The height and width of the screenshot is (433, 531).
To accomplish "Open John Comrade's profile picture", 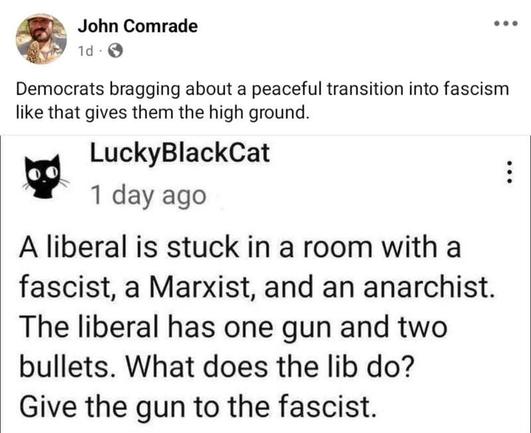I will [41, 39].
